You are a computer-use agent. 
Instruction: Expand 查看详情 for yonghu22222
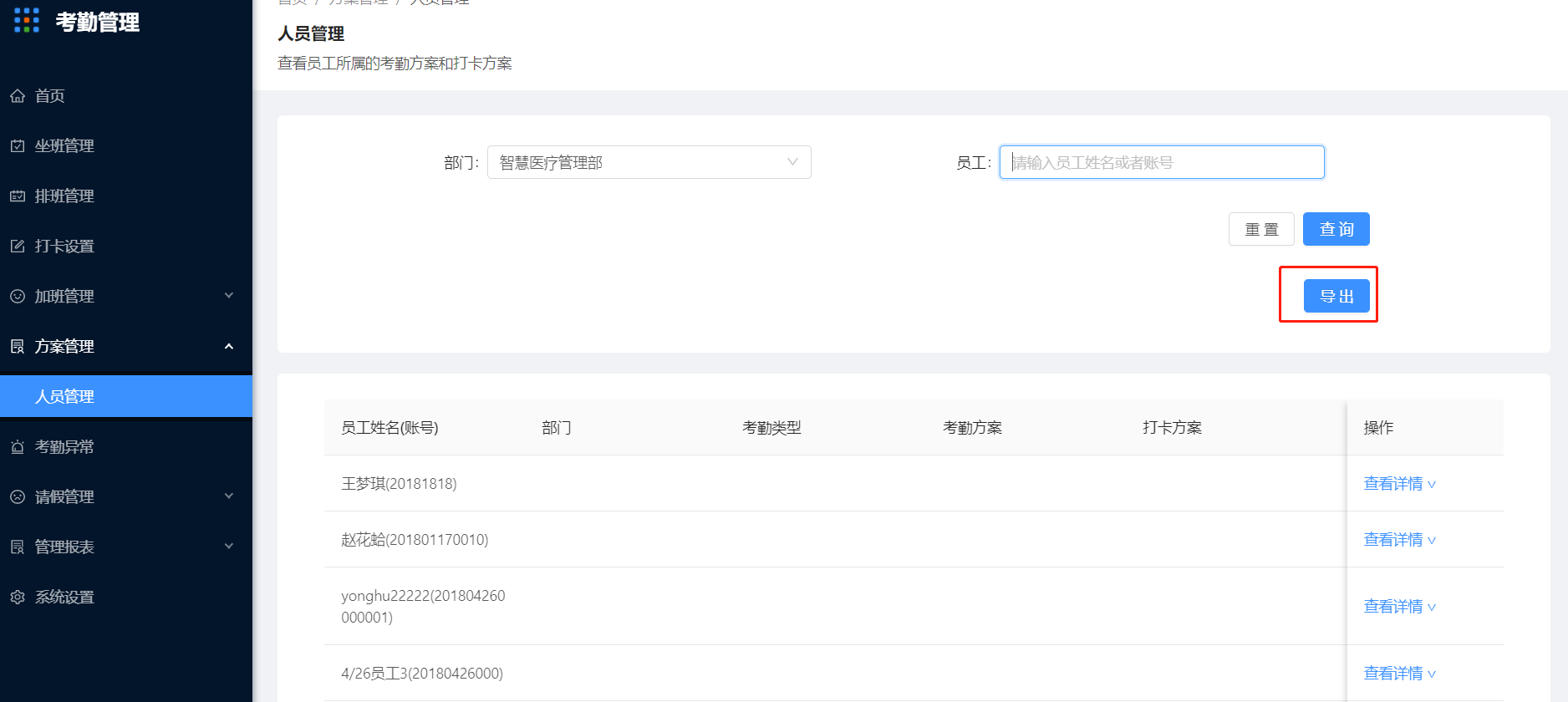pyautogui.click(x=1400, y=607)
